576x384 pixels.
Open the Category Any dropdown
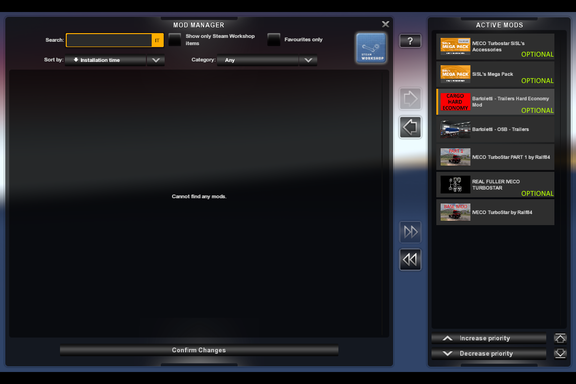tap(267, 60)
